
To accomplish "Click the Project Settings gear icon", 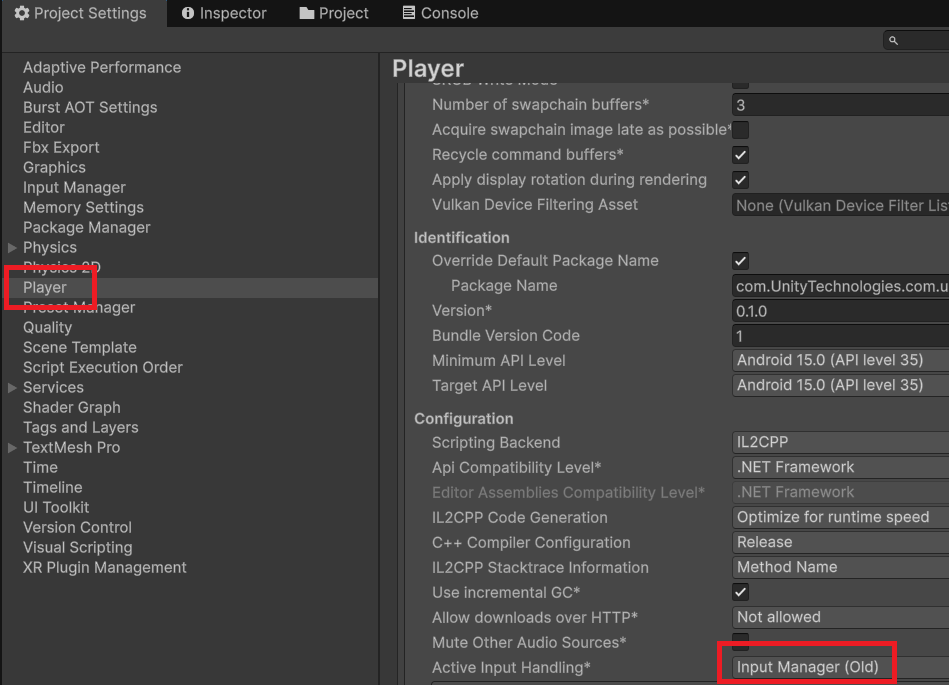I will (21, 13).
